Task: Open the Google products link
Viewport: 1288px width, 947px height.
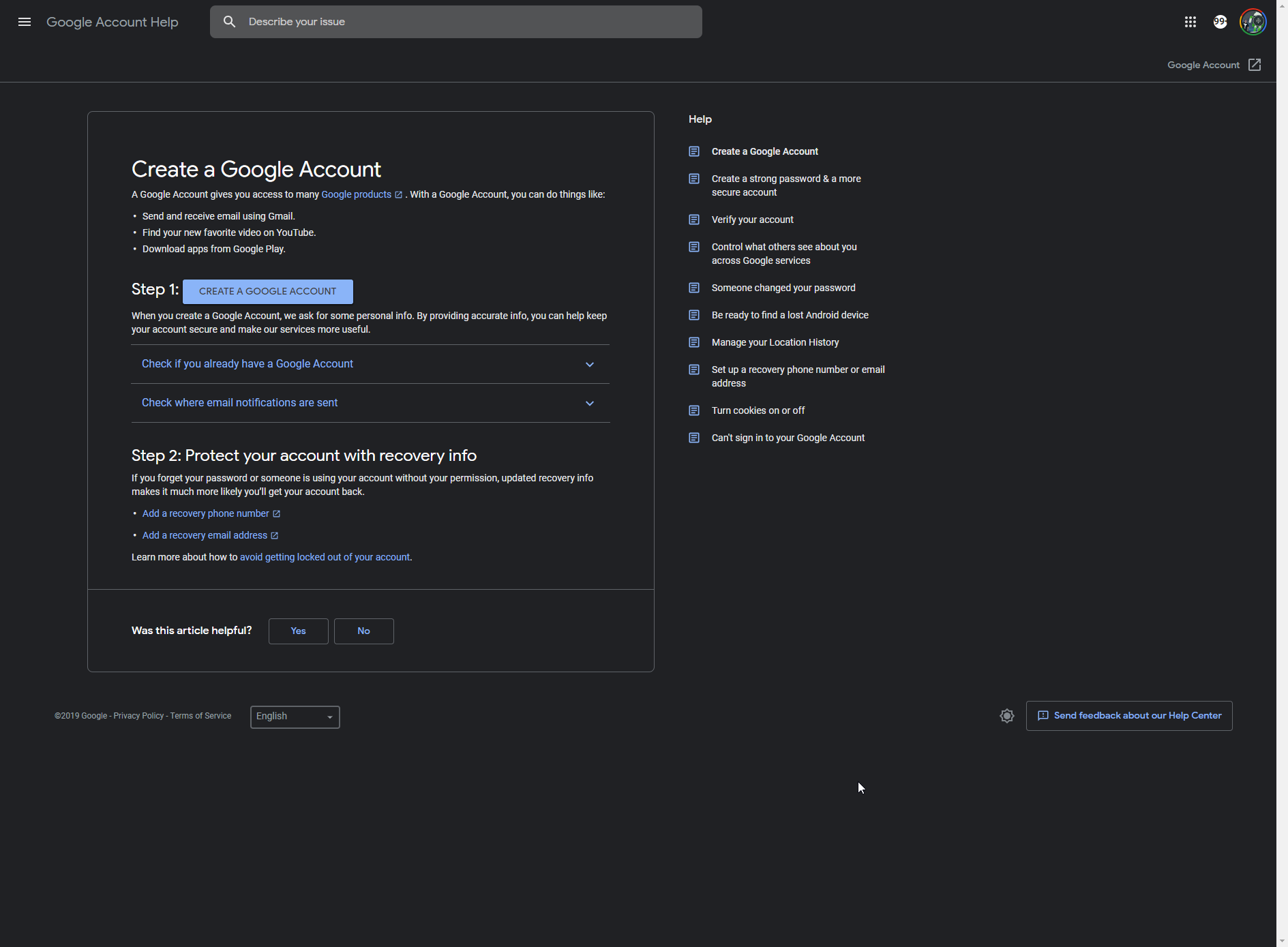Action: (356, 194)
